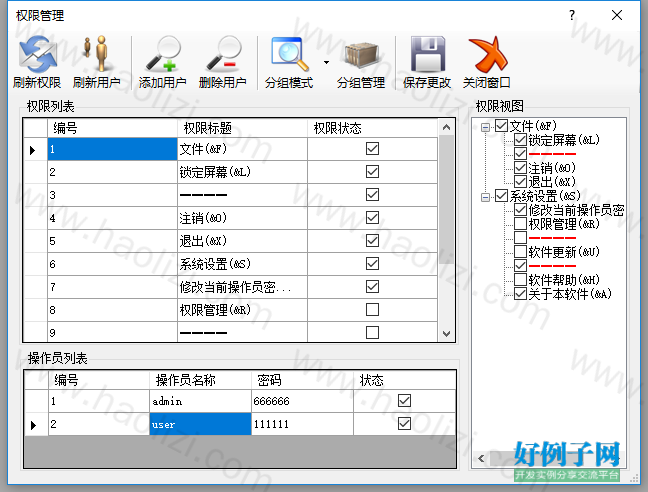This screenshot has width=648, height=492.
Task: Toggle 权限状态 checkbox for 锁定屏幕(&L) row
Action: [x=372, y=171]
